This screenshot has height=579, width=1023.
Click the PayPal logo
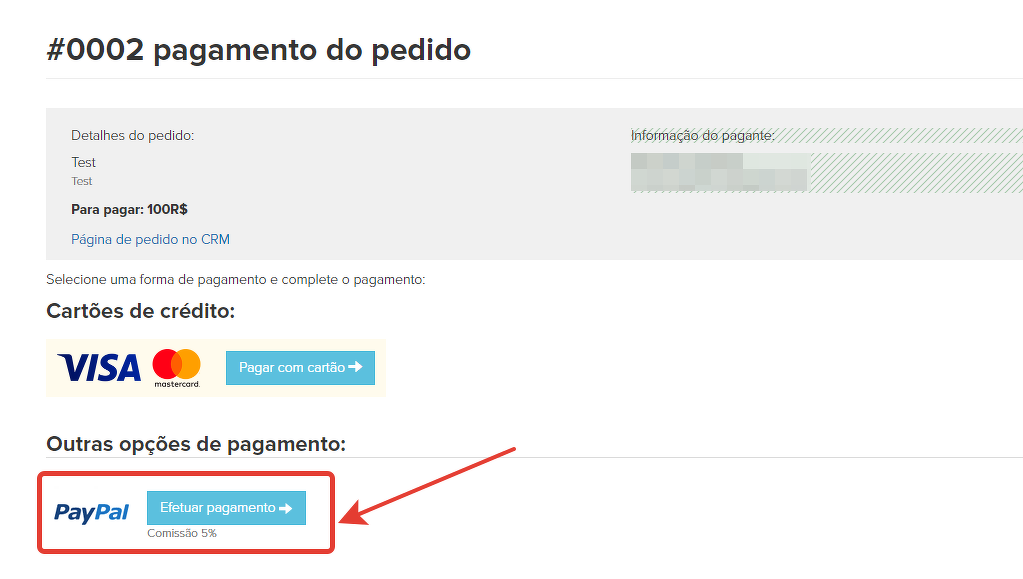tap(91, 512)
